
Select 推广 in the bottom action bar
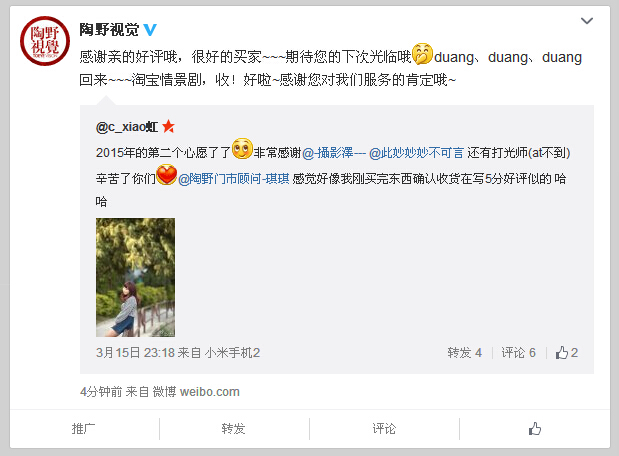[x=84, y=429]
